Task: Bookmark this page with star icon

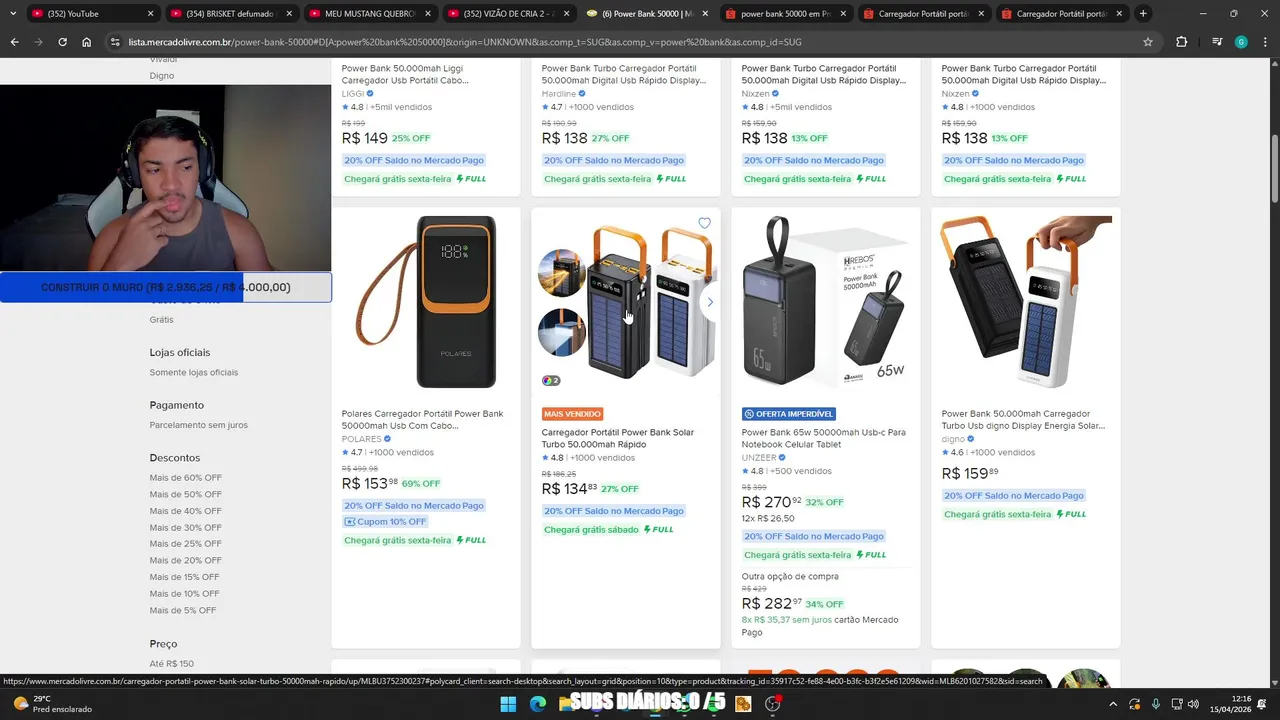Action: 1148,42
